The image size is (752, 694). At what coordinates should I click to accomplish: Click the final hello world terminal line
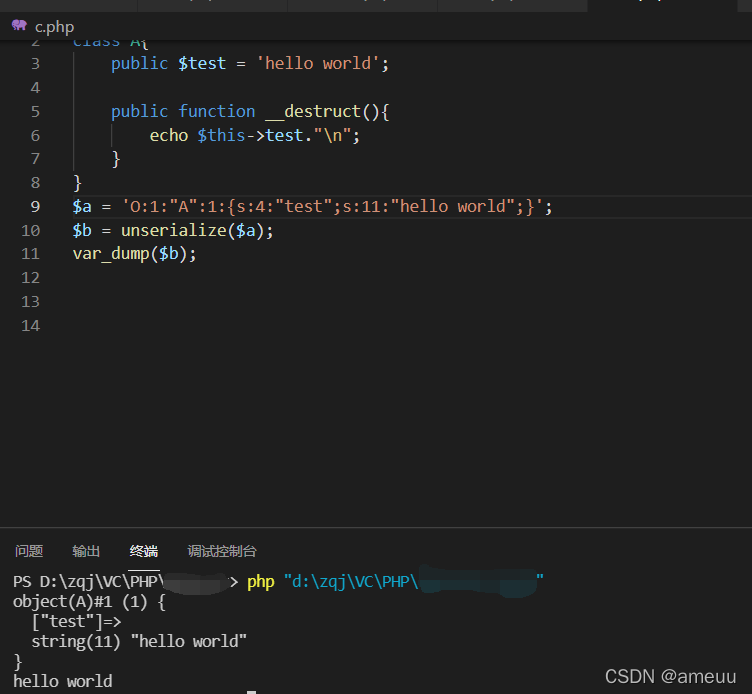pyautogui.click(x=63, y=682)
